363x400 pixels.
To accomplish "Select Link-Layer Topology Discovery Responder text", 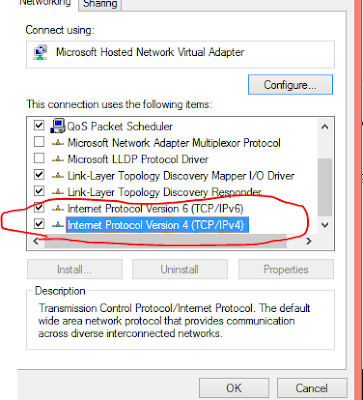I will tap(164, 192).
